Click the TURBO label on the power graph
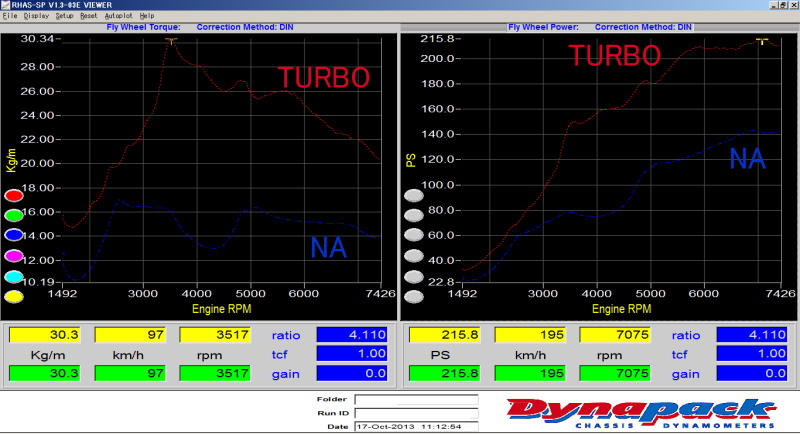This screenshot has width=800, height=434. coord(615,56)
